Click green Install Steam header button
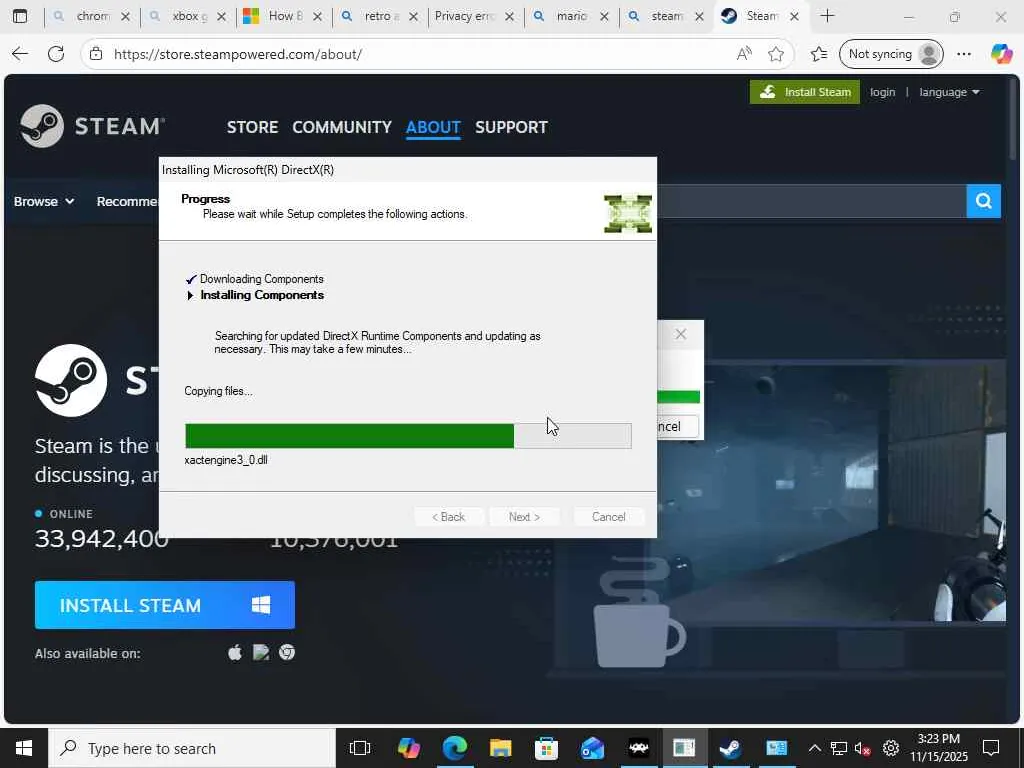The image size is (1024, 768). pos(805,92)
